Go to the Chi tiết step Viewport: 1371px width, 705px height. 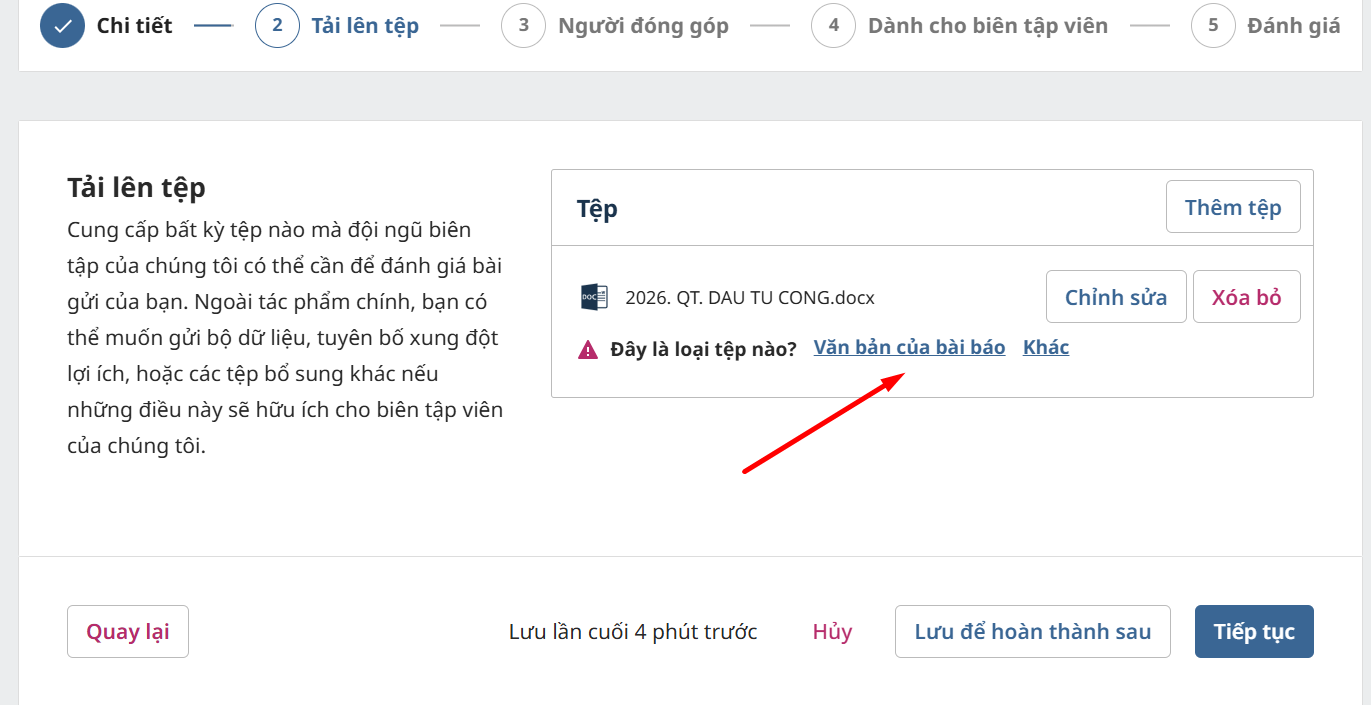(134, 26)
